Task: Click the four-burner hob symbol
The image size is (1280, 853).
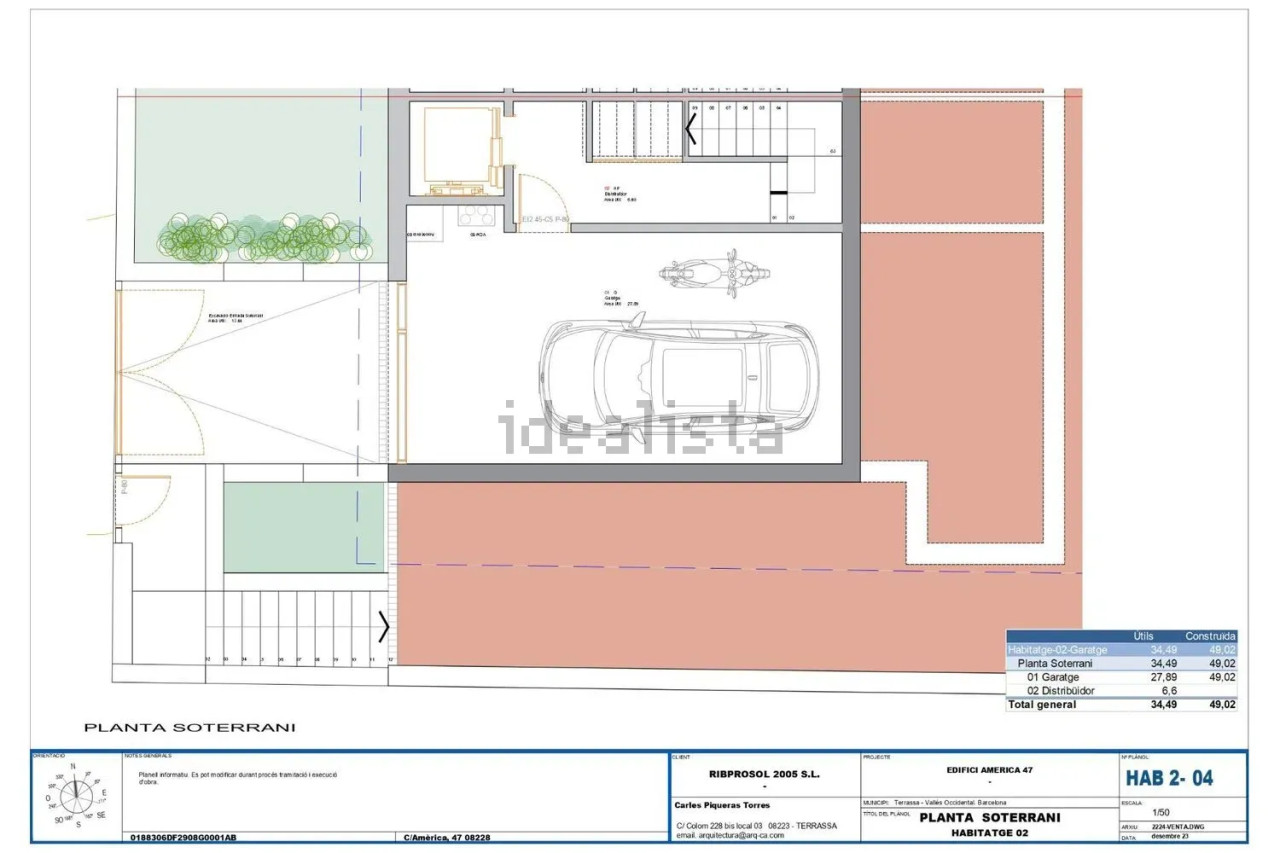Action: click(476, 215)
